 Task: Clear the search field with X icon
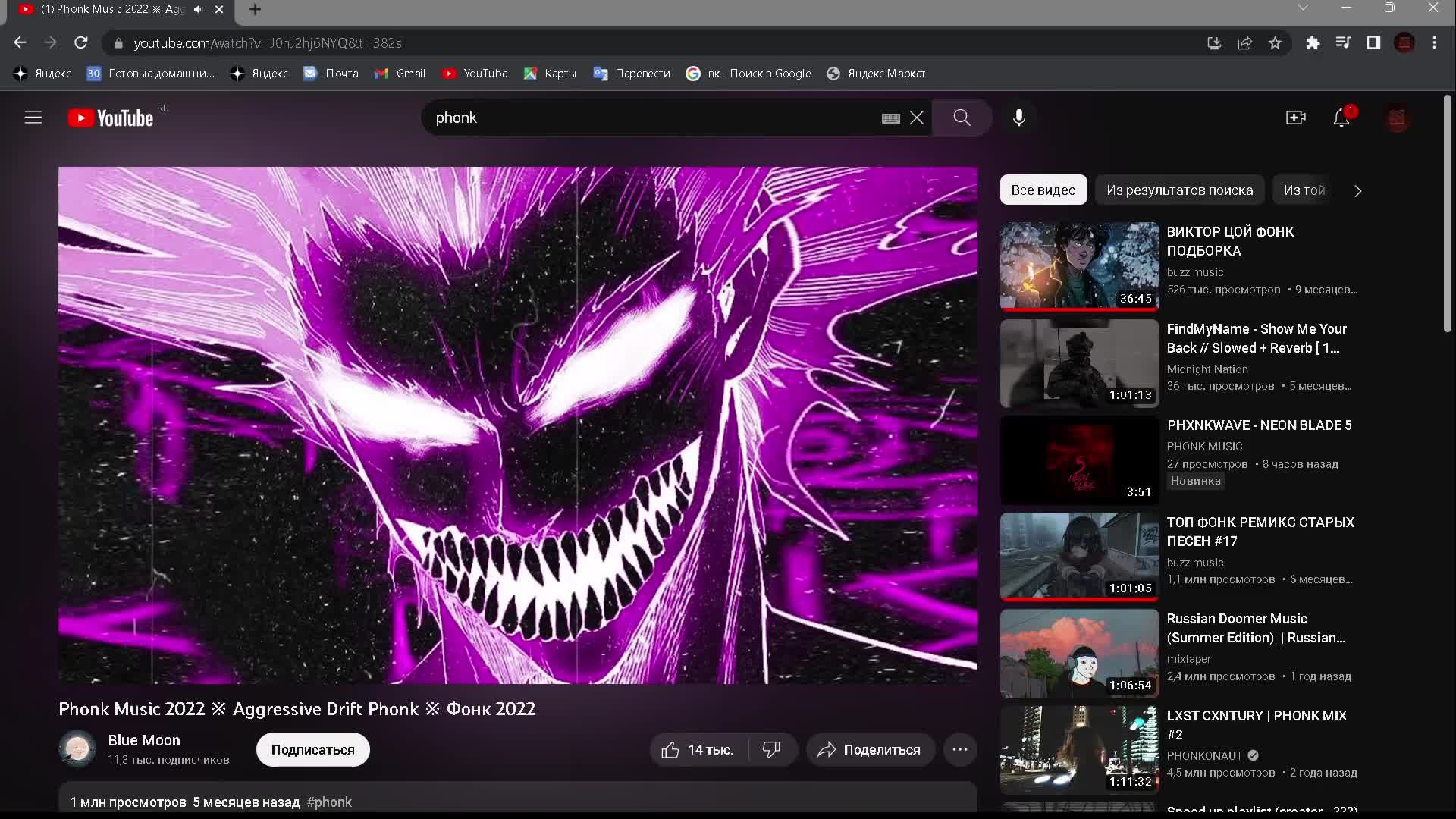[x=917, y=118]
